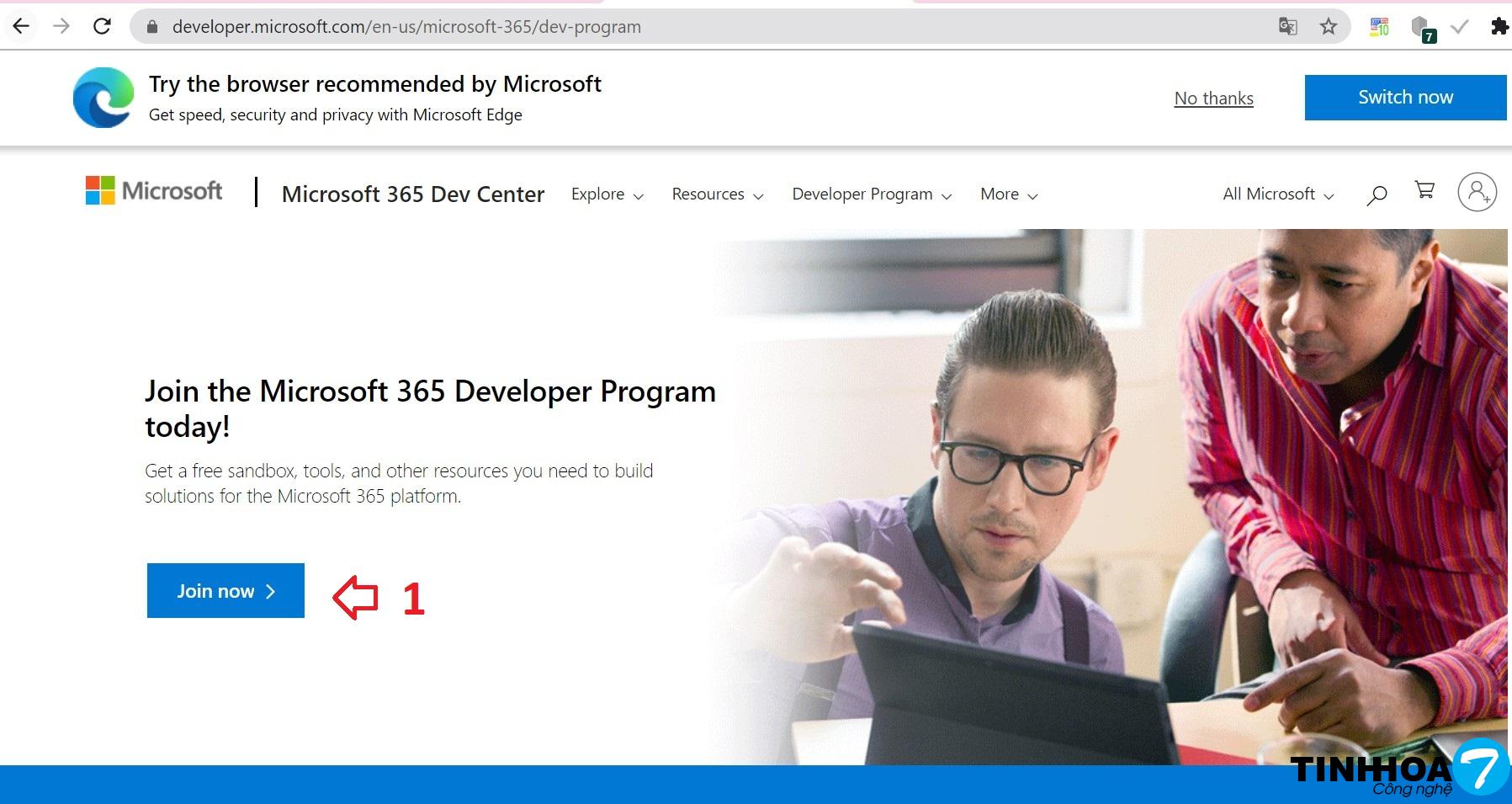Bookmark this page with the star icon
The width and height of the screenshot is (1512, 804).
click(1328, 27)
